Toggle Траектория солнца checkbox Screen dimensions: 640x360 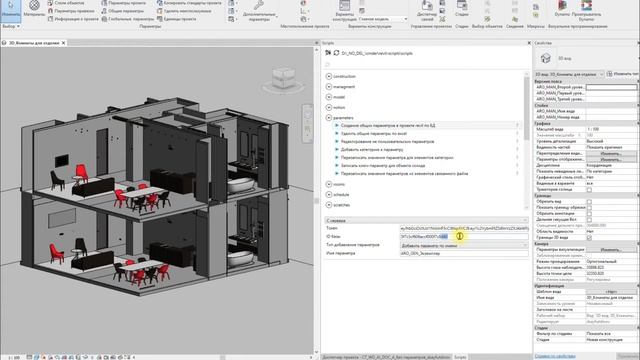tap(589, 190)
